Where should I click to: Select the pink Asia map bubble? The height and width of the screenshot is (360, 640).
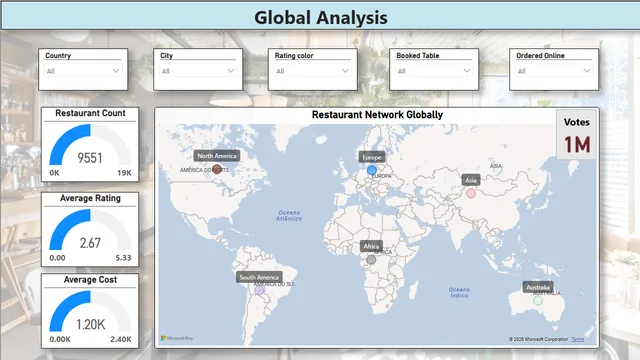(x=471, y=193)
